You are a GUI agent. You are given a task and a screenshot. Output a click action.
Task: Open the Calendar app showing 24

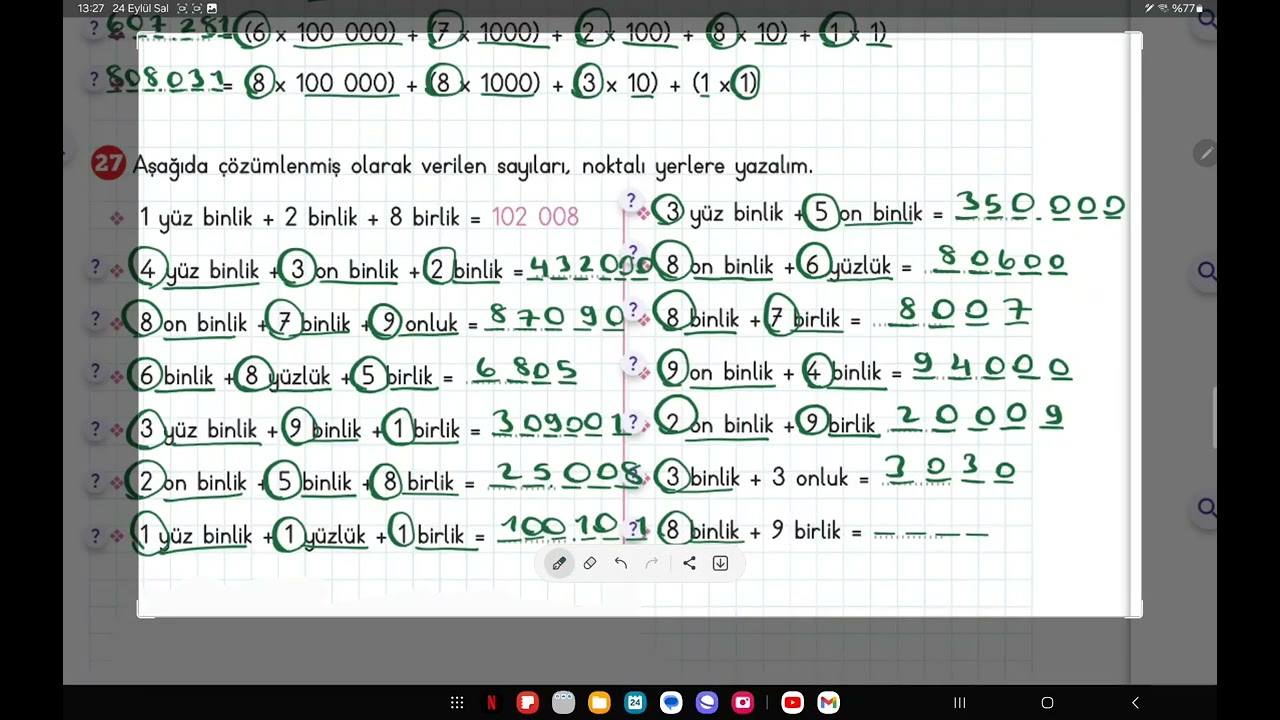pyautogui.click(x=635, y=703)
